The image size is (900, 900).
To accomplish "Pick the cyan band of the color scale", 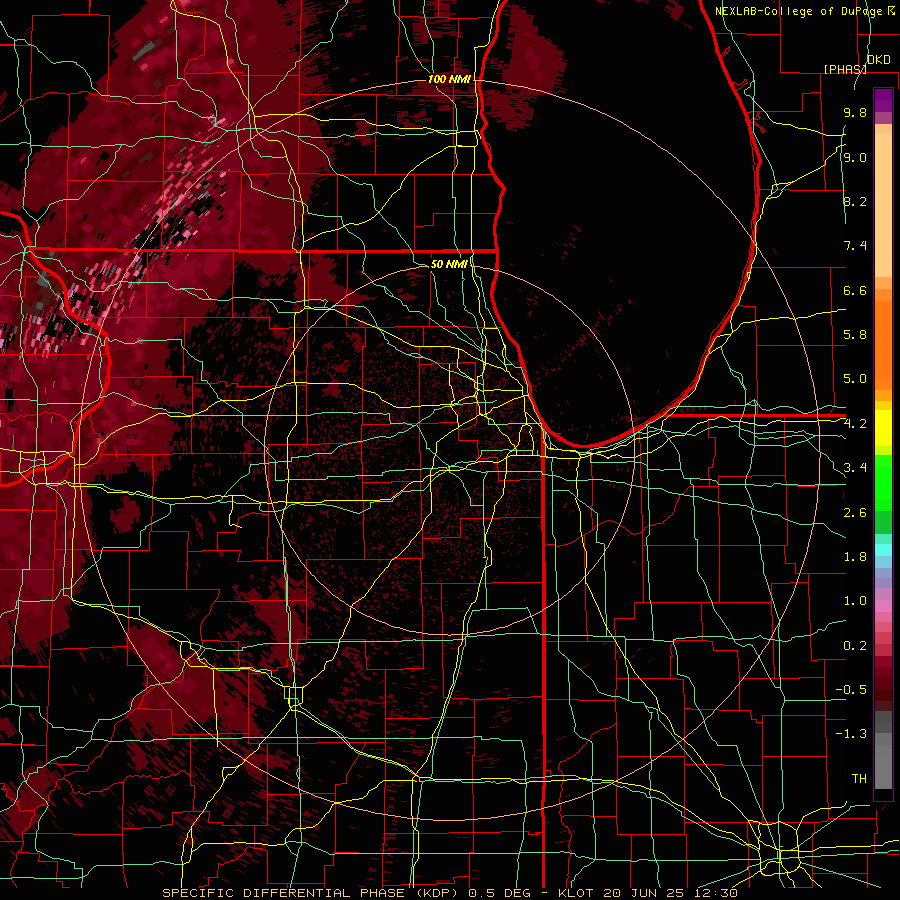I will [x=883, y=550].
